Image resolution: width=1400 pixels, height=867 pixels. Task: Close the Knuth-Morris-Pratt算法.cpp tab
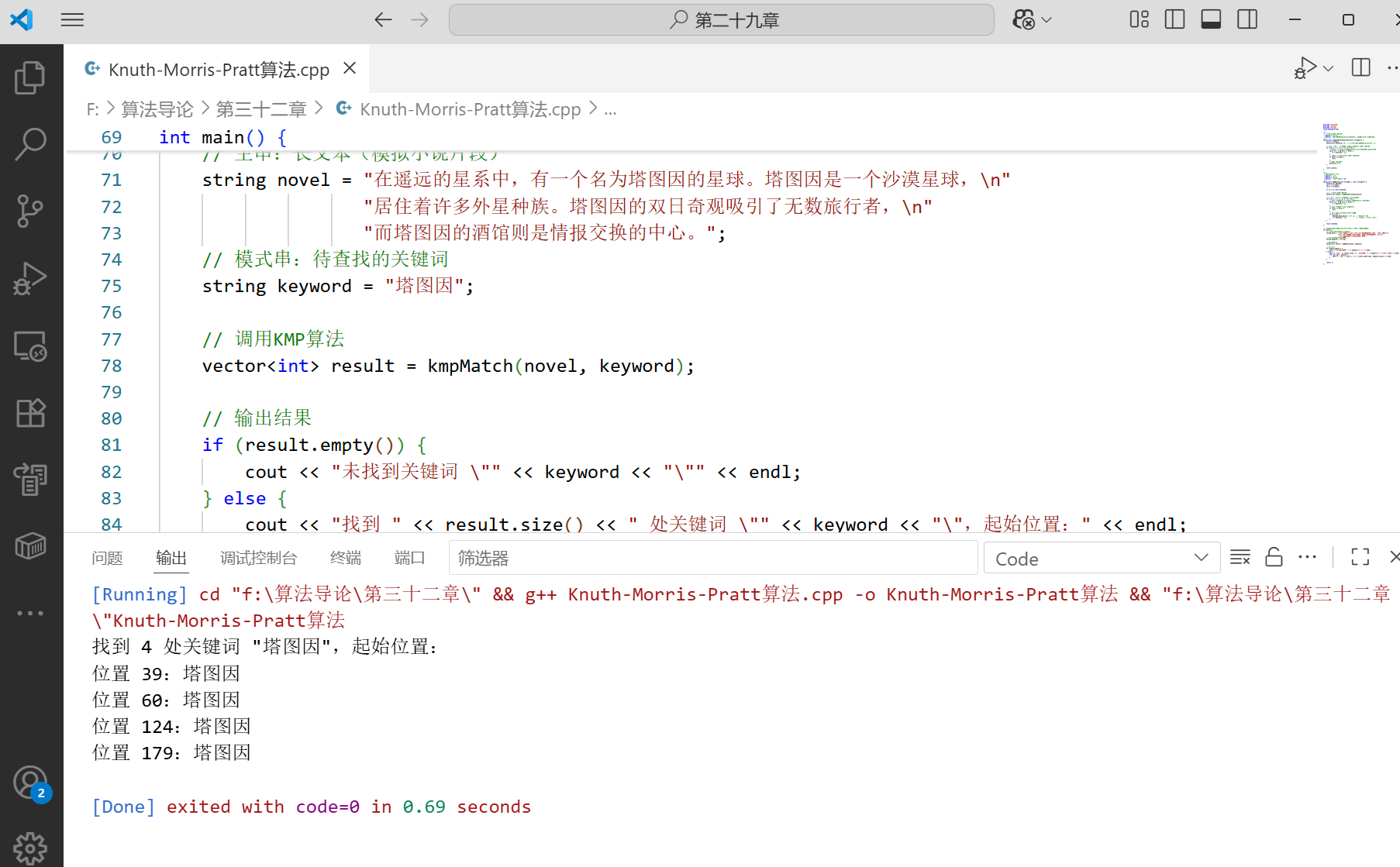(x=350, y=69)
